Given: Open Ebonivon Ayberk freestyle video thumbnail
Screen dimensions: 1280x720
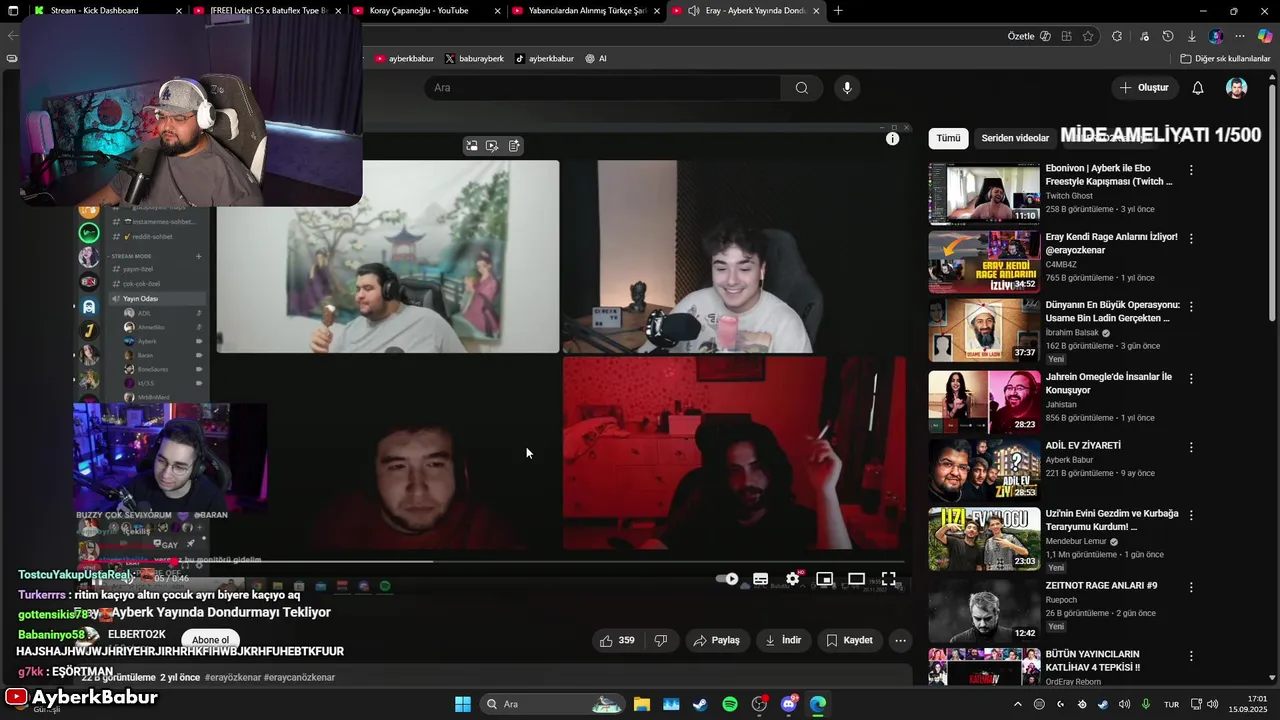Looking at the screenshot, I should coord(984,194).
